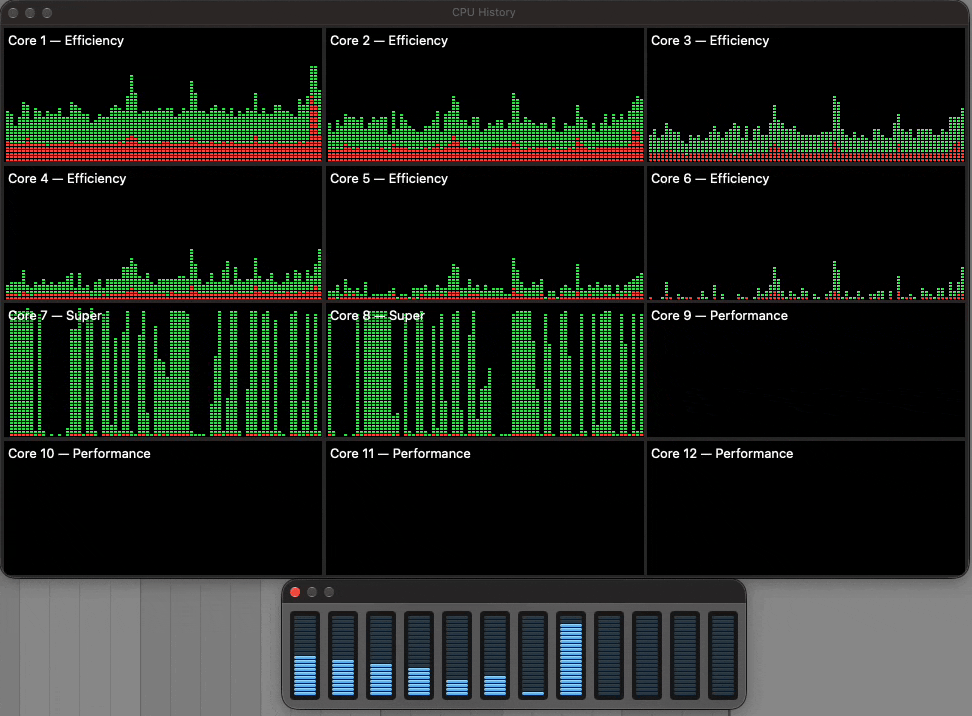This screenshot has height=716, width=972.
Task: Select the Core 4 — Efficiency label
Action: tap(67, 179)
